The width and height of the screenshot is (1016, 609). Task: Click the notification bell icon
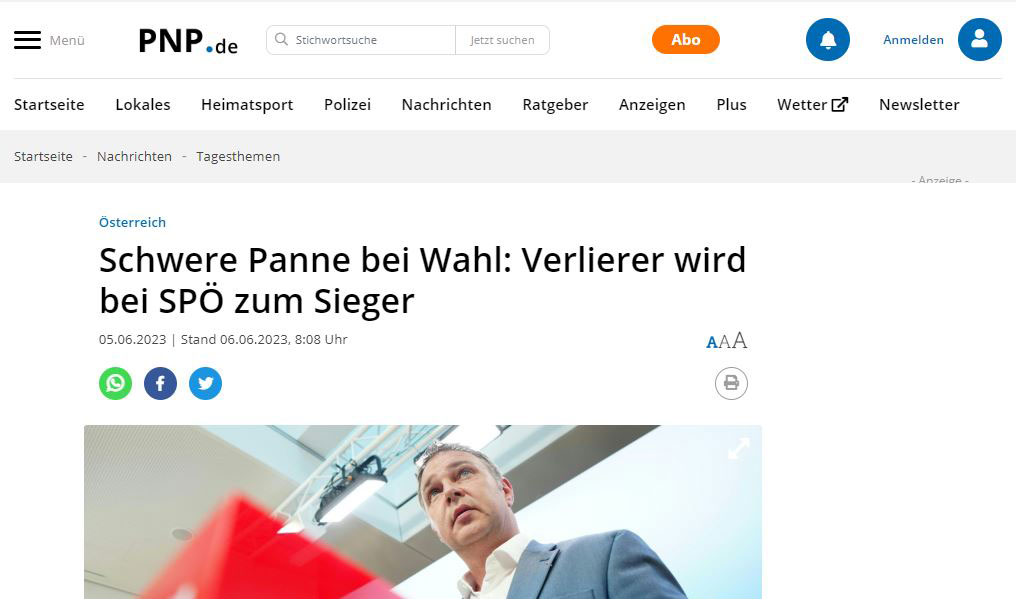click(827, 40)
